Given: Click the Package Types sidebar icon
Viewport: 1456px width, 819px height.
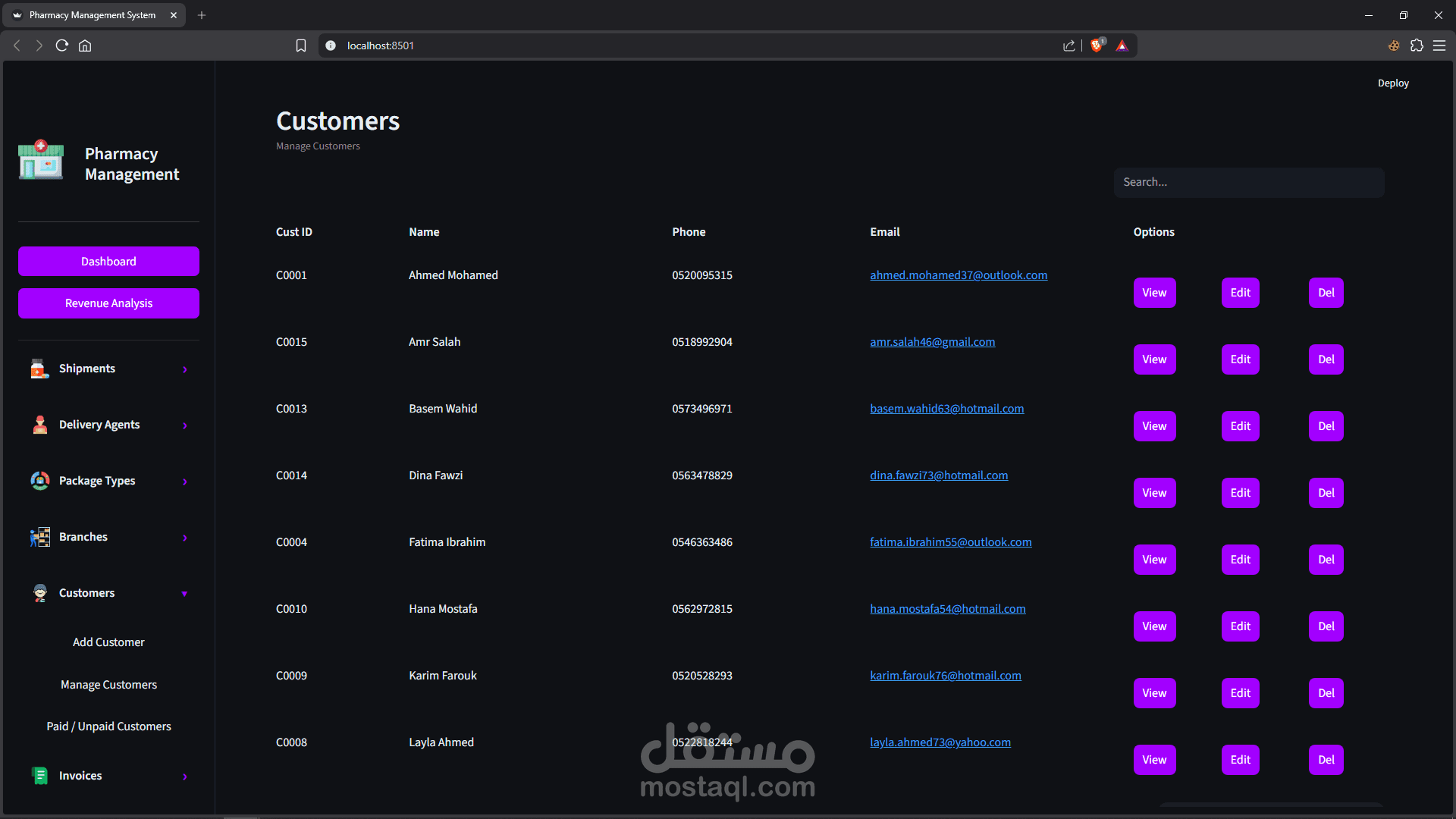Looking at the screenshot, I should [39, 481].
